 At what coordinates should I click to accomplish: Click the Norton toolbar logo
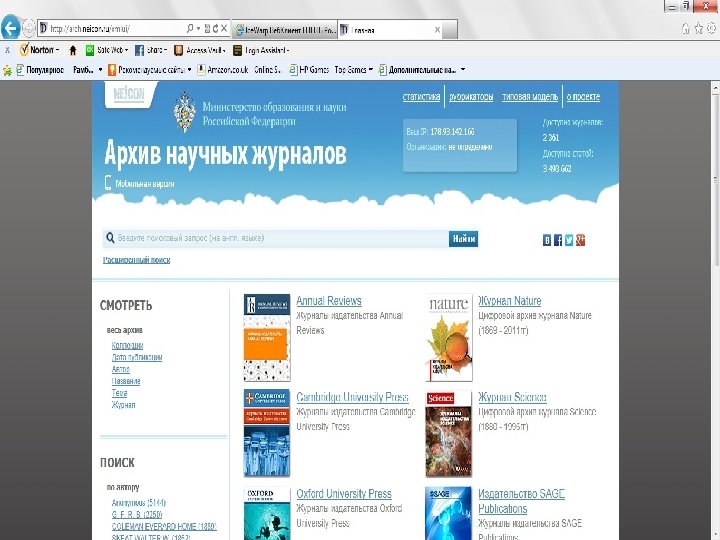(39, 50)
